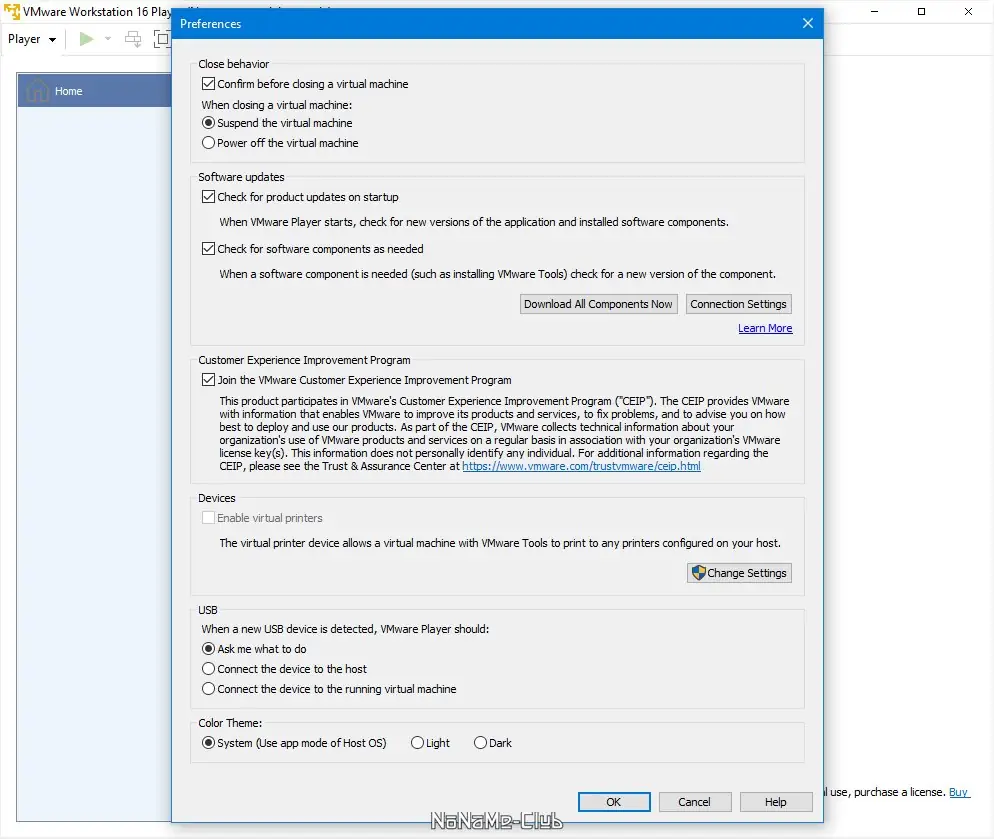This screenshot has height=839, width=994.
Task: Toggle Confirm before closing a virtual machine
Action: (x=208, y=84)
